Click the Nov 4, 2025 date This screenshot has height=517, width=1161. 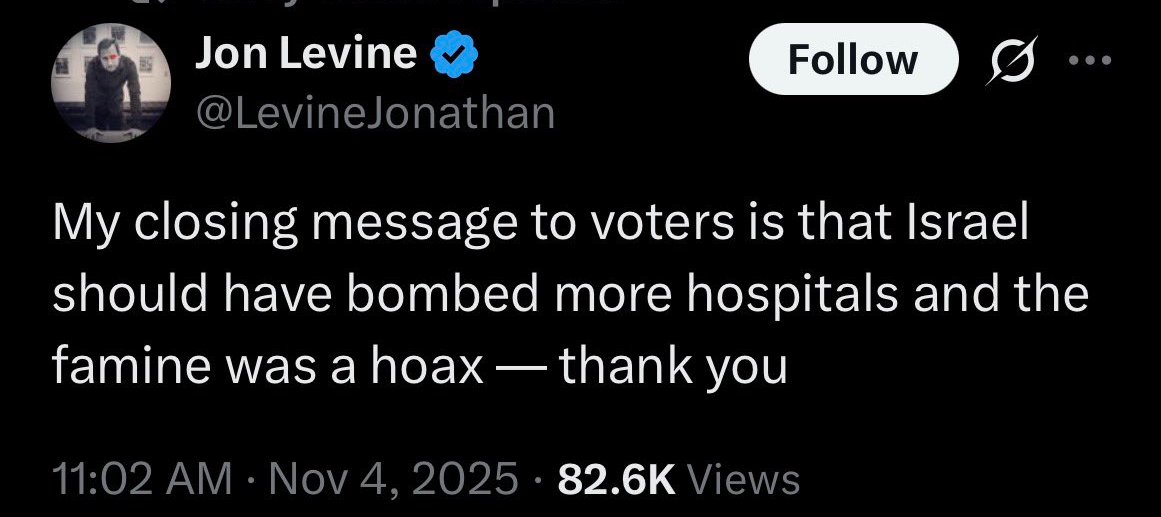391,478
